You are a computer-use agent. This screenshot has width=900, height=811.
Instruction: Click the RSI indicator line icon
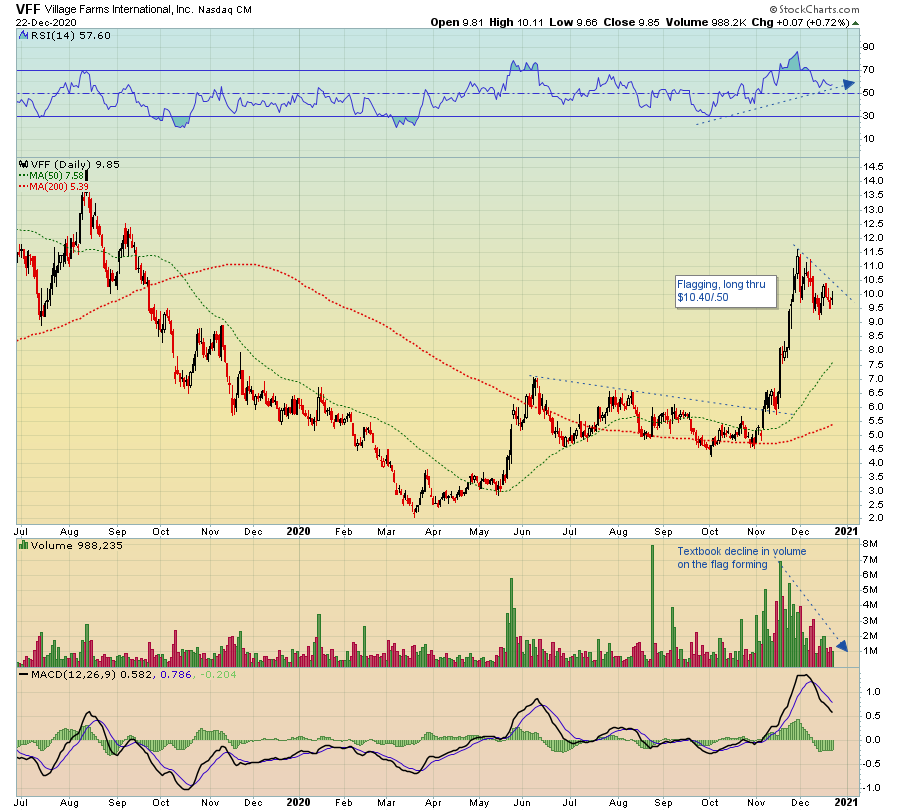click(x=24, y=36)
